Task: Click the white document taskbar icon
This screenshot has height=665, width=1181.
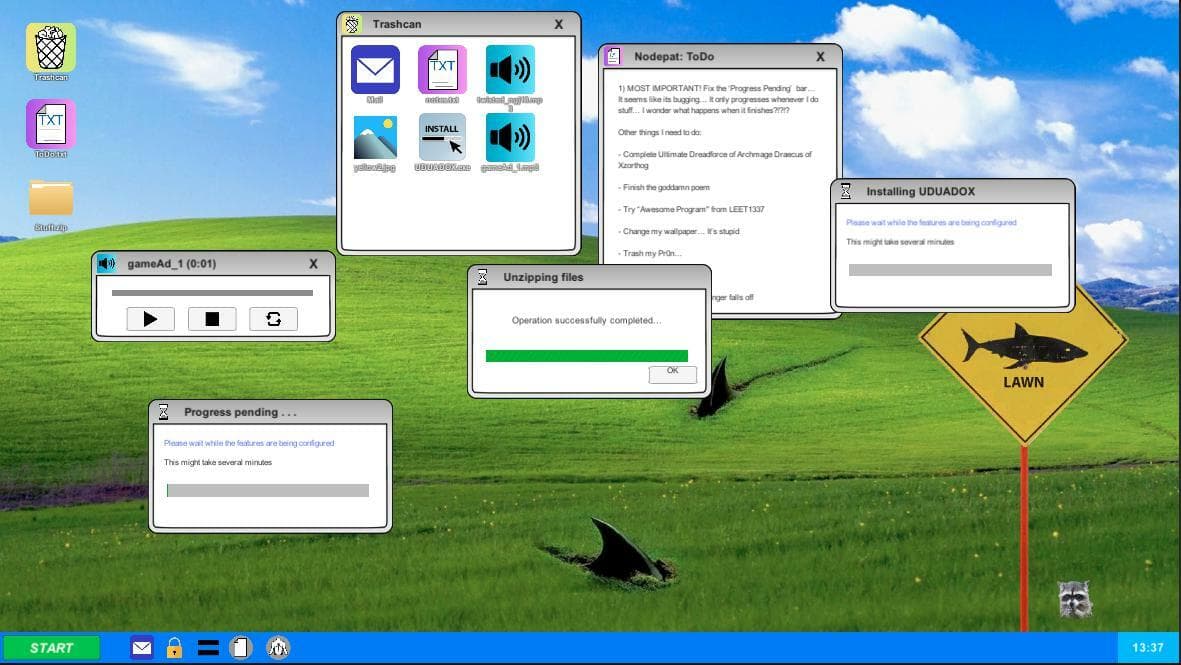Action: (x=240, y=648)
